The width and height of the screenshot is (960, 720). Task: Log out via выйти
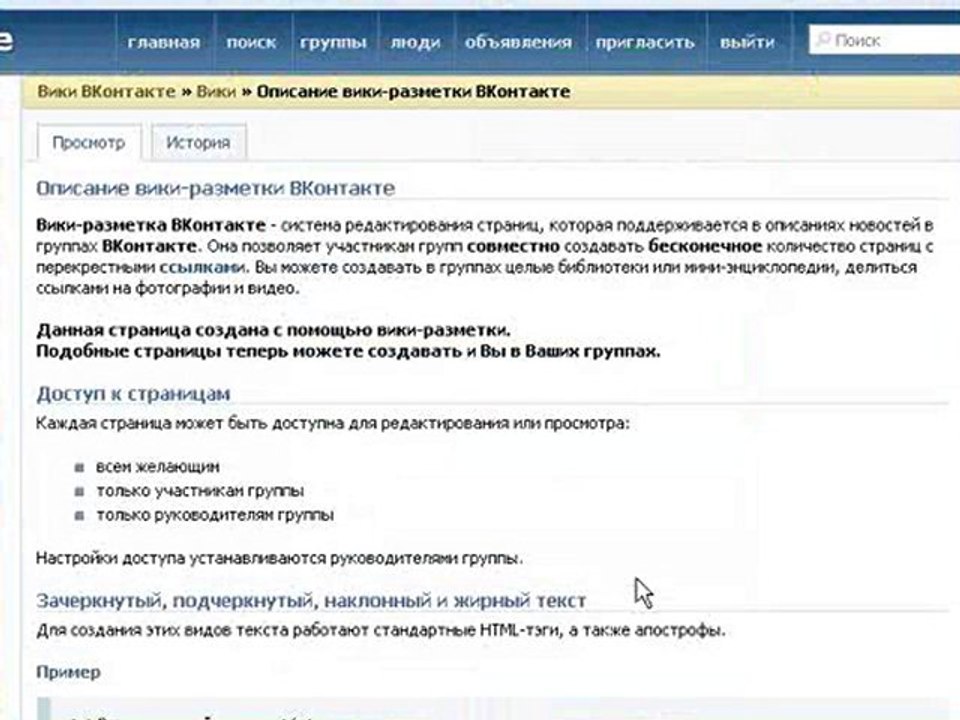pos(747,42)
